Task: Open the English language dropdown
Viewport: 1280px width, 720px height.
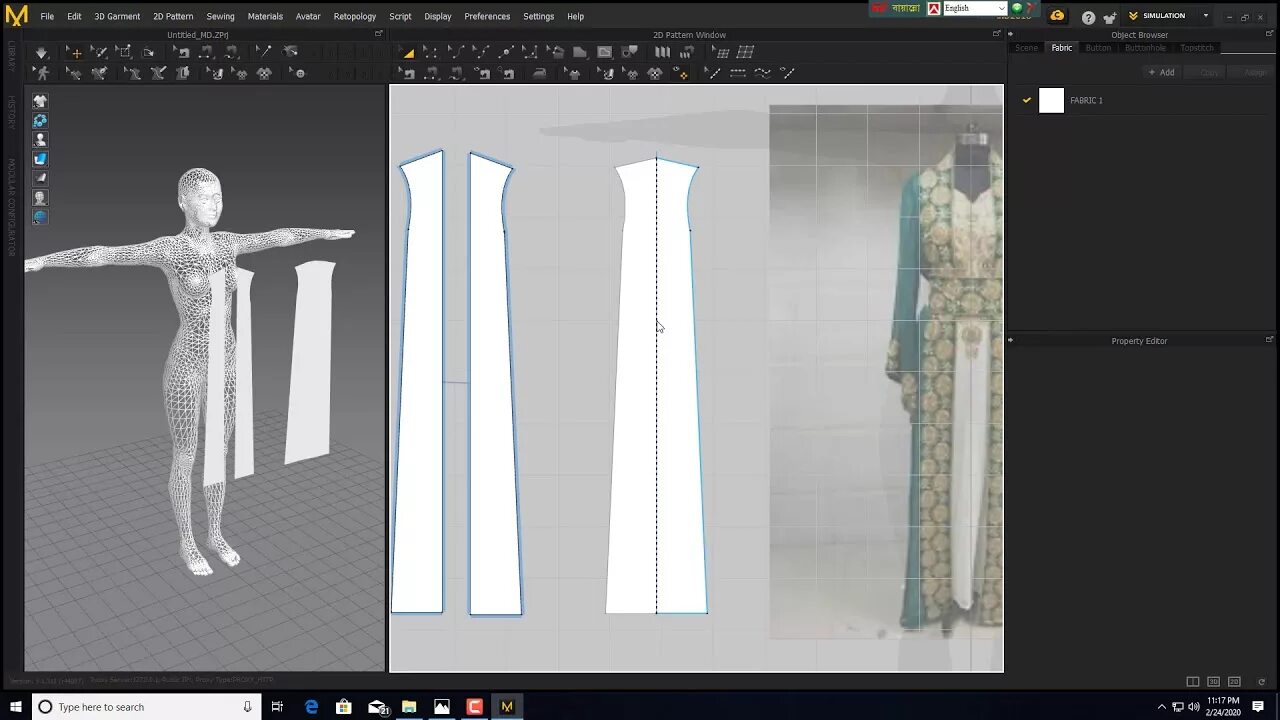Action: pos(1003,8)
